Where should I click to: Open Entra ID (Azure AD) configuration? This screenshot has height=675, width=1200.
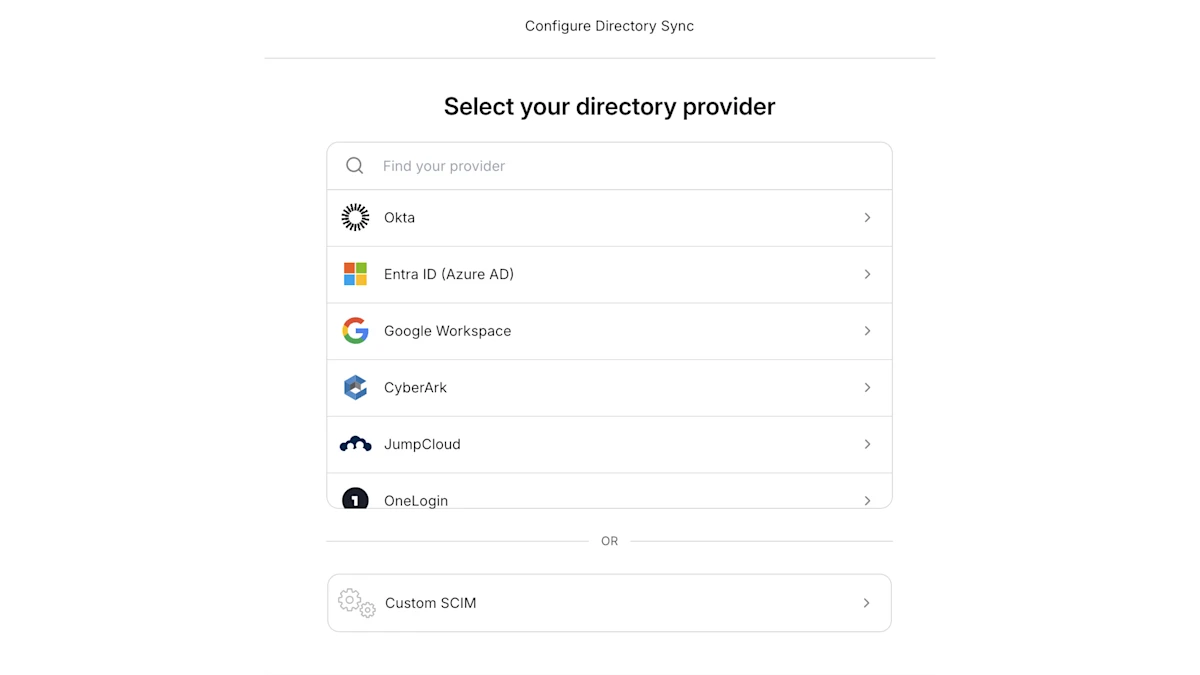point(868,274)
